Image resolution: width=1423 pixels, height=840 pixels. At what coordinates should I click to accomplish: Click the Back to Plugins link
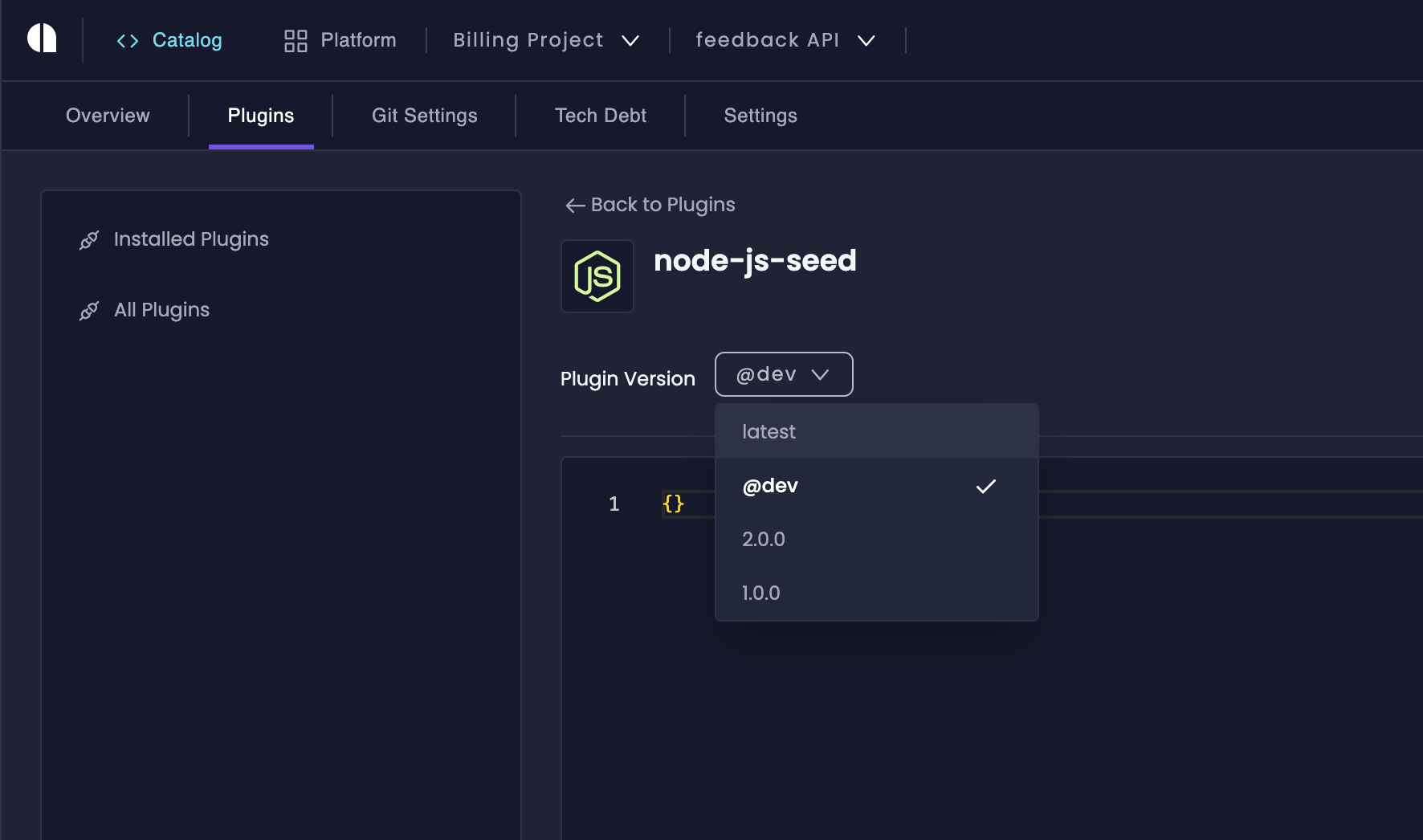coord(663,205)
